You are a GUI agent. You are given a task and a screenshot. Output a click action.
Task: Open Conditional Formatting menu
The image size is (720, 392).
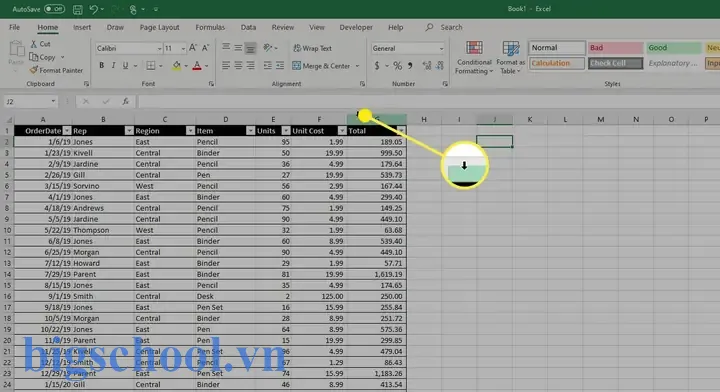[474, 58]
